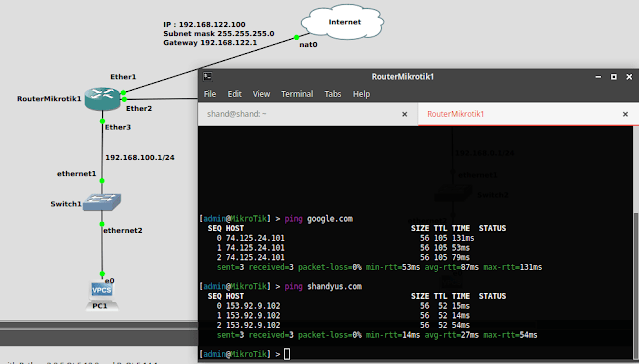This screenshot has height=364, width=639.
Task: Click the nat0 interface label
Action: [308, 44]
